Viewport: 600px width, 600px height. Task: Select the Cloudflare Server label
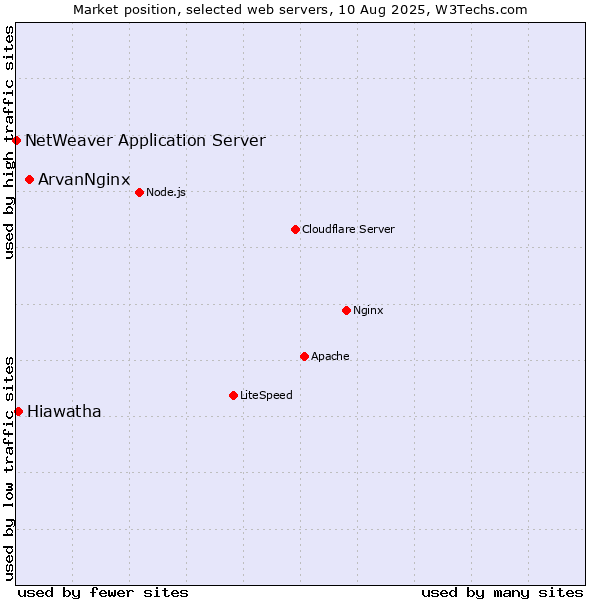click(348, 229)
